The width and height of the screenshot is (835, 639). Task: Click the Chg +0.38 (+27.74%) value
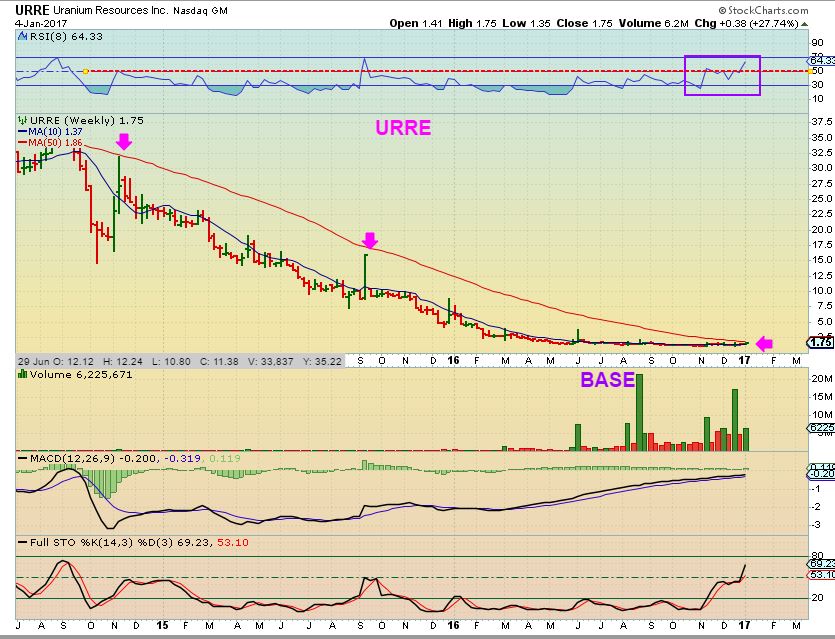(747, 23)
